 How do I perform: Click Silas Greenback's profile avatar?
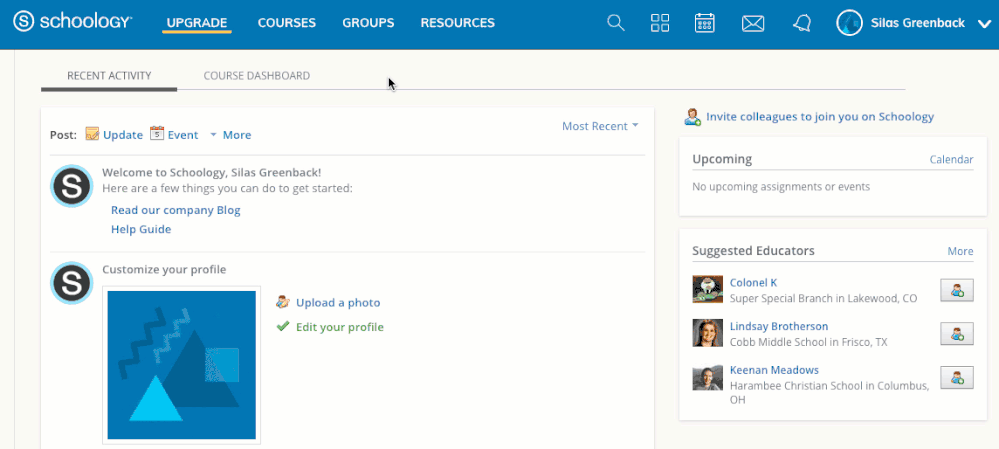click(849, 23)
